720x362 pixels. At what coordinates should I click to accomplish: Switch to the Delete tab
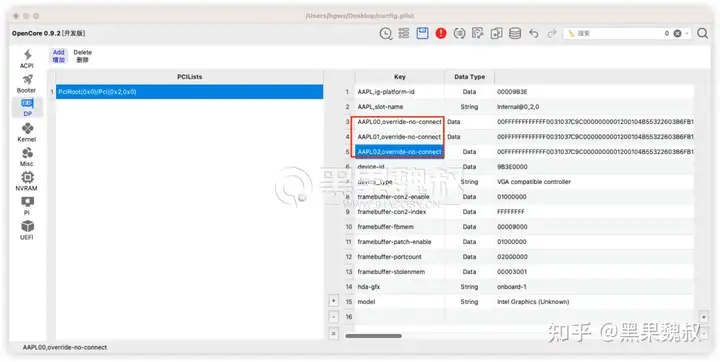tap(83, 56)
